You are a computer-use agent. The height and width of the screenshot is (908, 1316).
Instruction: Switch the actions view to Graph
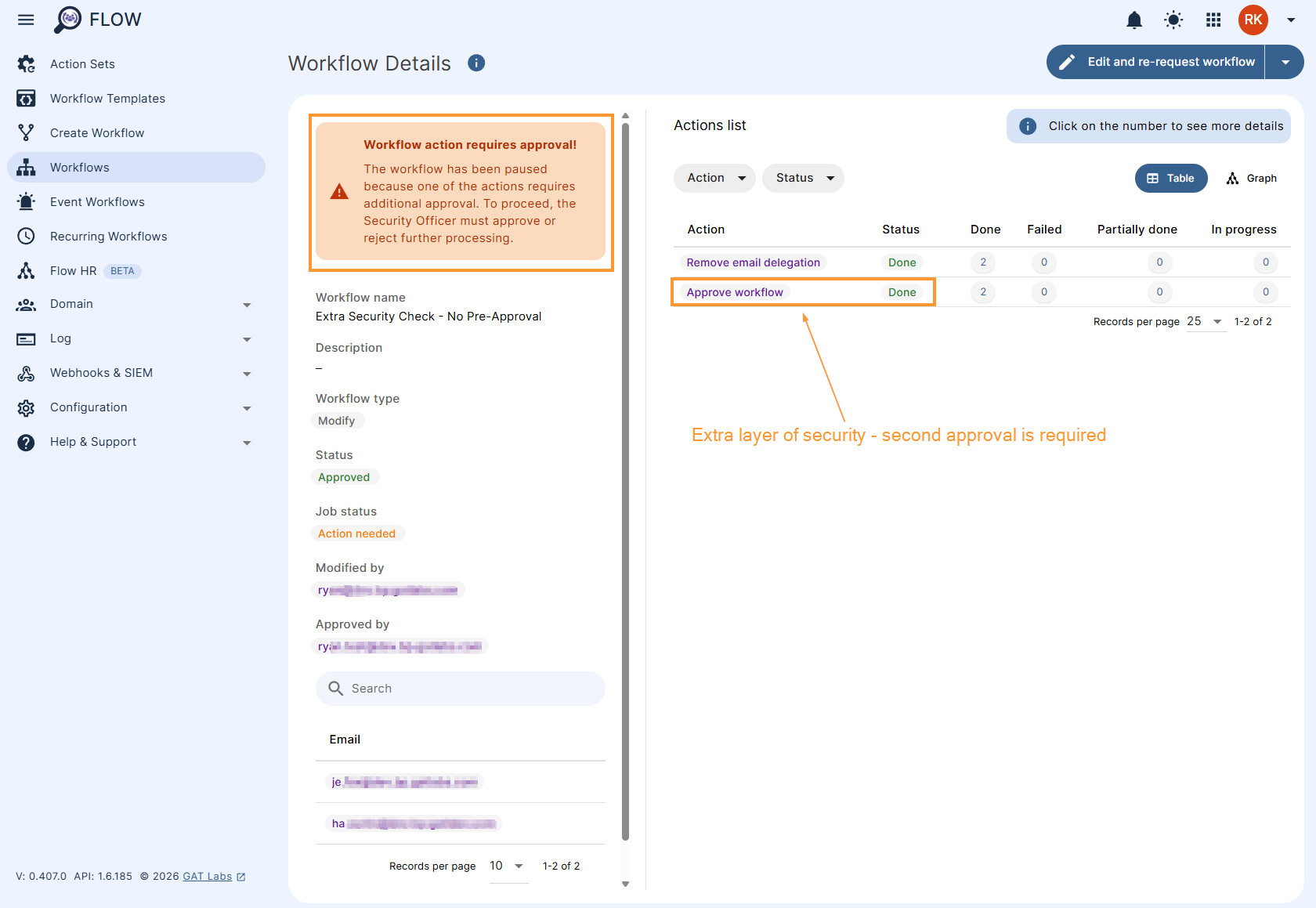1251,178
